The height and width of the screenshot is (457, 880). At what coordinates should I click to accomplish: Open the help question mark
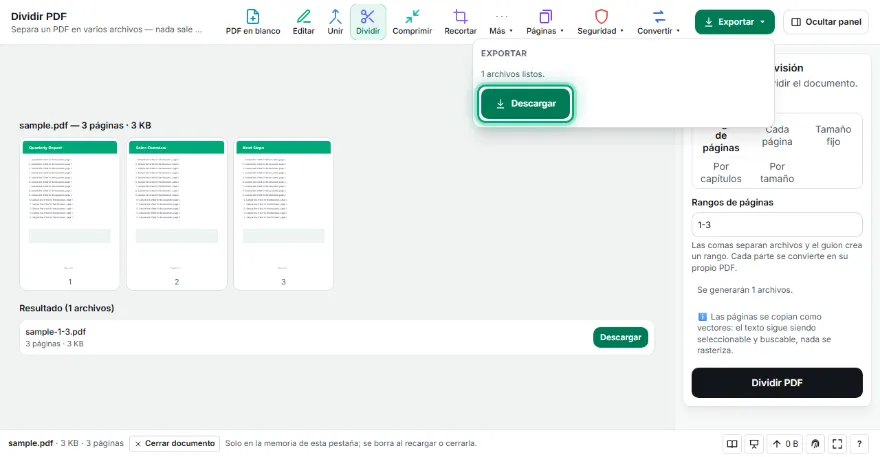click(x=859, y=444)
